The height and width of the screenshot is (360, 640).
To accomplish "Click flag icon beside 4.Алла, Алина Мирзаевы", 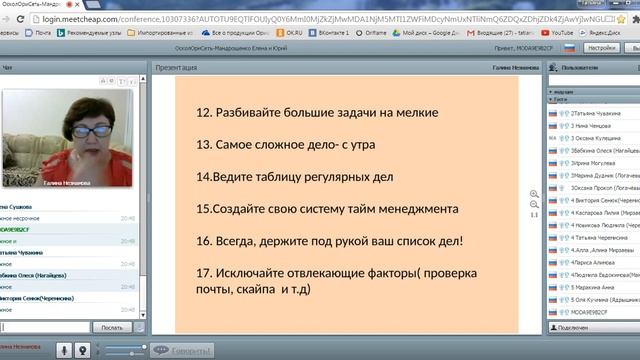I will click(x=553, y=250).
